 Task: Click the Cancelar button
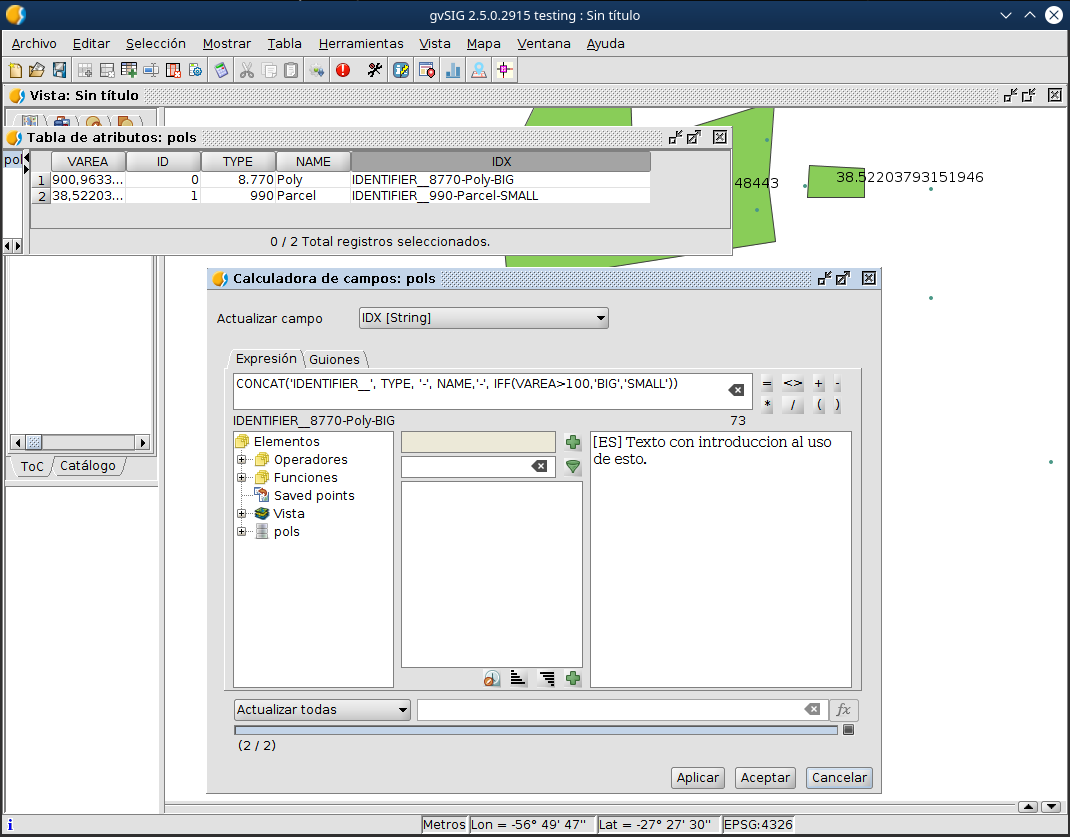coord(839,778)
